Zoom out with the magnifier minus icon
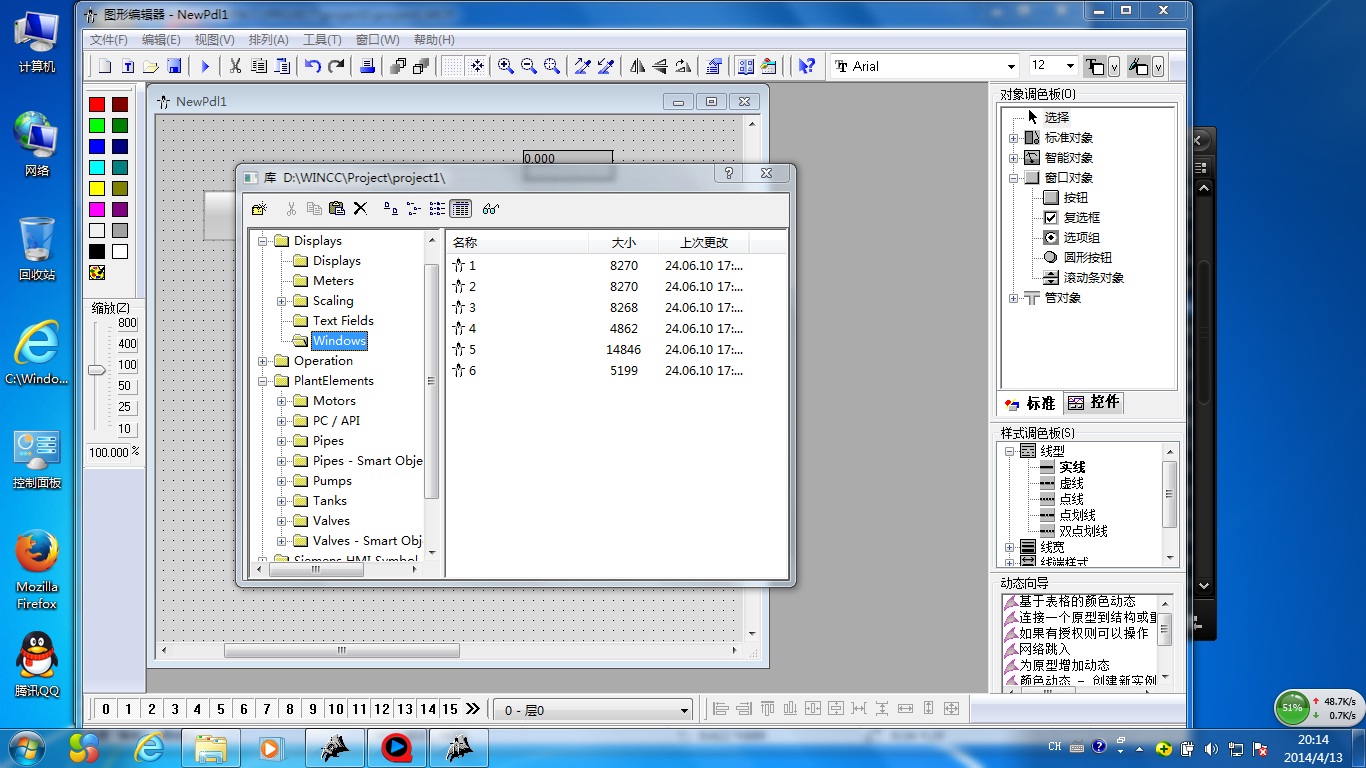1366x768 pixels. tap(529, 66)
